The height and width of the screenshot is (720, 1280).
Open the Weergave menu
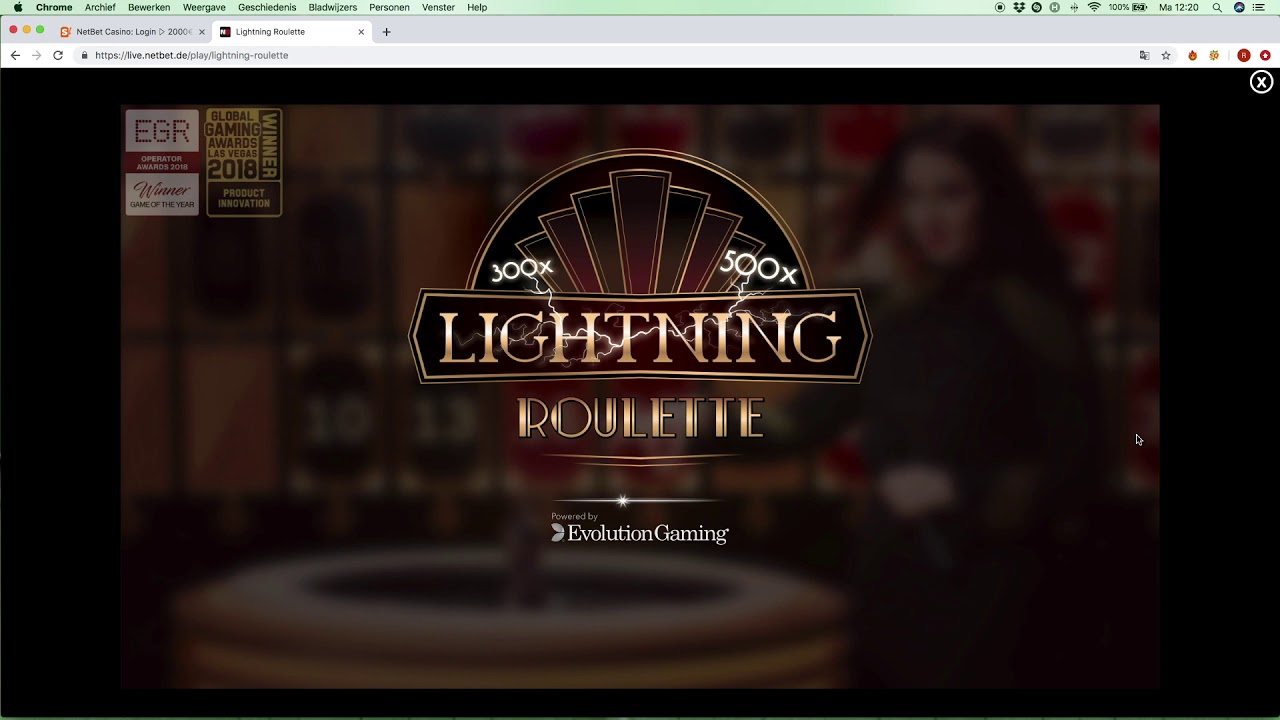pyautogui.click(x=204, y=7)
